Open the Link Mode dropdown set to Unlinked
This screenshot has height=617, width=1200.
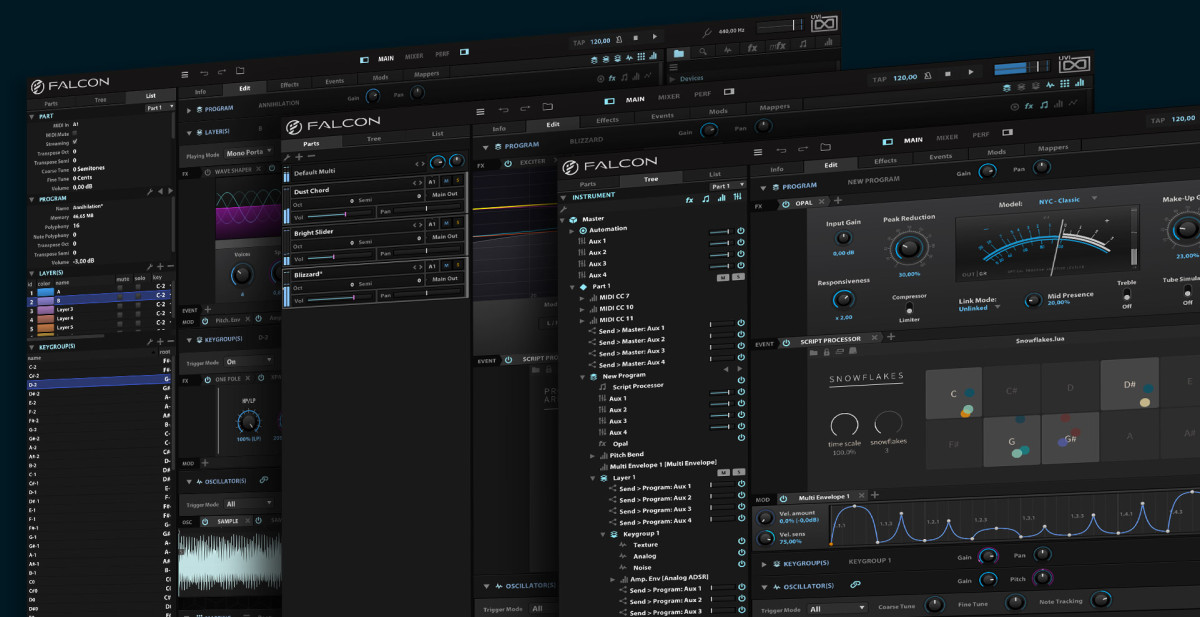coord(977,309)
